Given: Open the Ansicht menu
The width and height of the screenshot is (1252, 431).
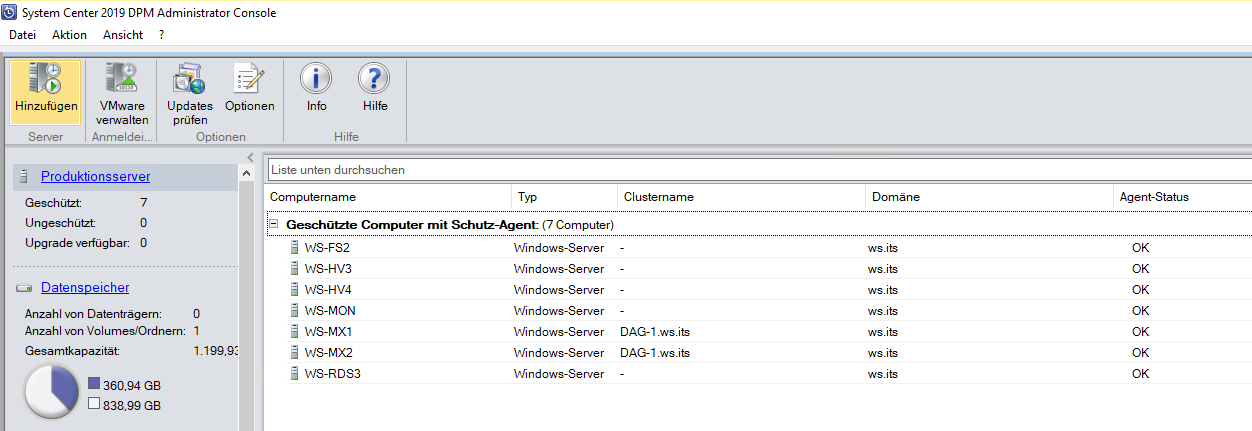Looking at the screenshot, I should coord(123,34).
